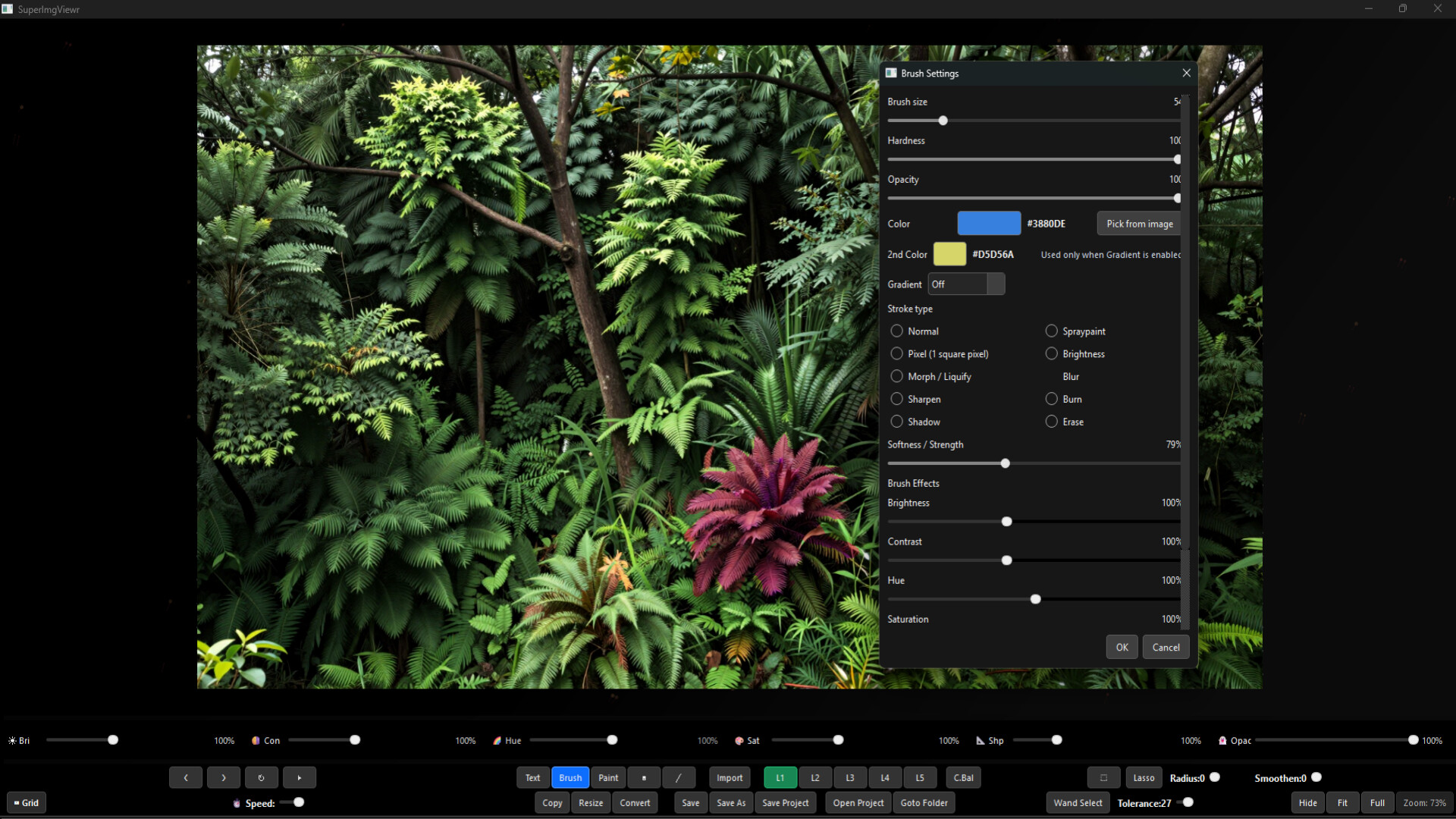Click Pick from image button
Image resolution: width=1456 pixels, height=819 pixels.
[x=1139, y=224]
